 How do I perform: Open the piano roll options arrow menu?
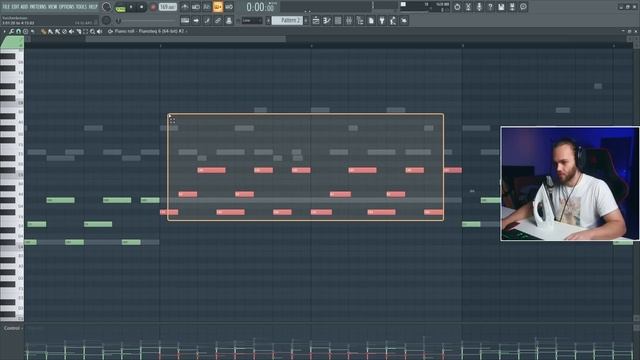click(x=4, y=31)
